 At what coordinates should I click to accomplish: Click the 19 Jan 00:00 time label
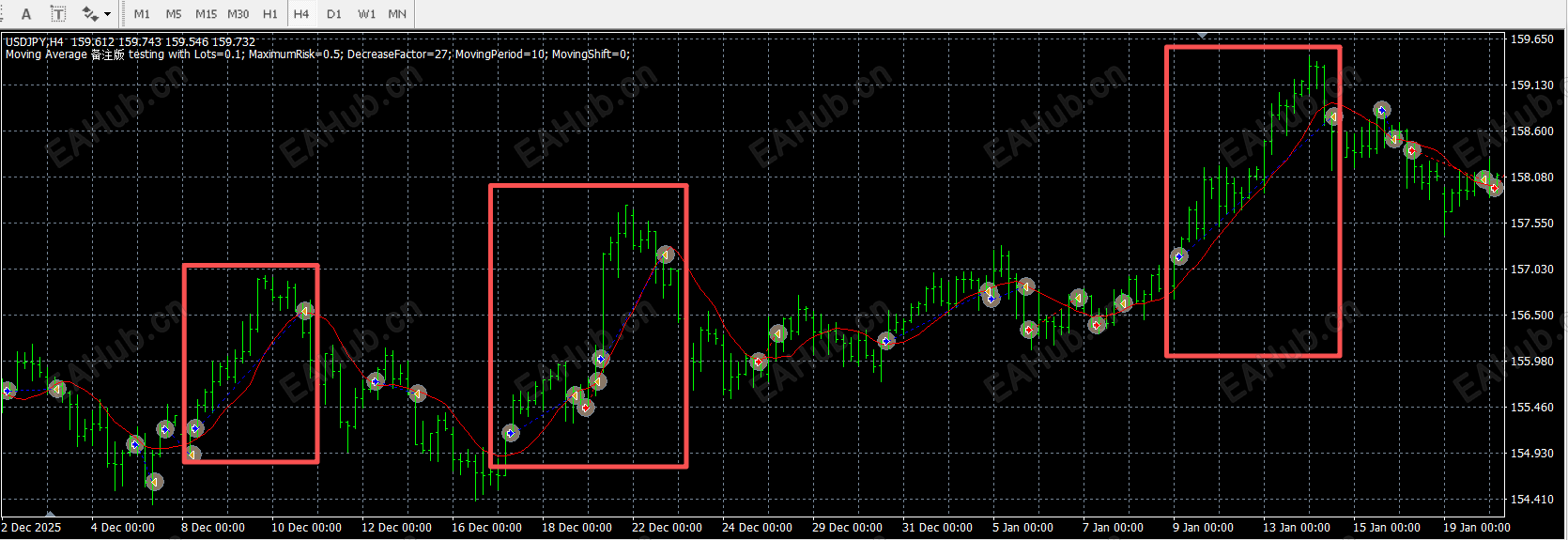click(x=1477, y=528)
